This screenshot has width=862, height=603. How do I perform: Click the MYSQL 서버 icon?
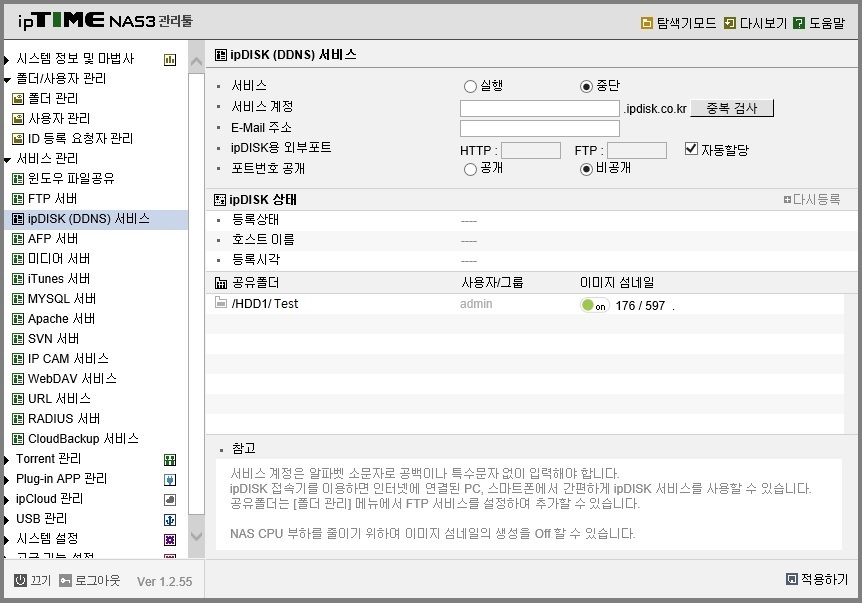tap(18, 299)
